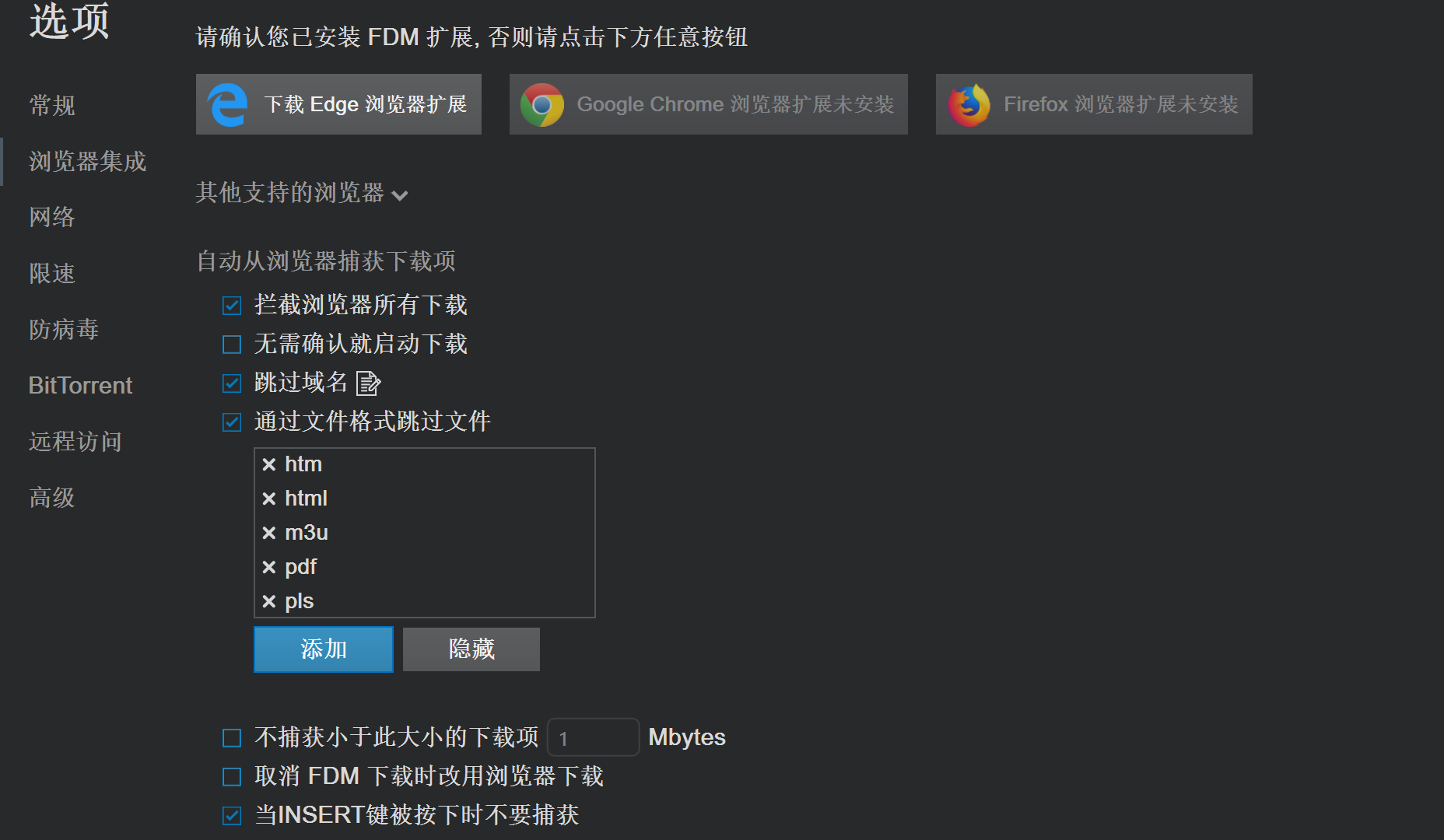Screen dimensions: 1444x840
Task: Click the Firefox browser icon
Action: 968,103
